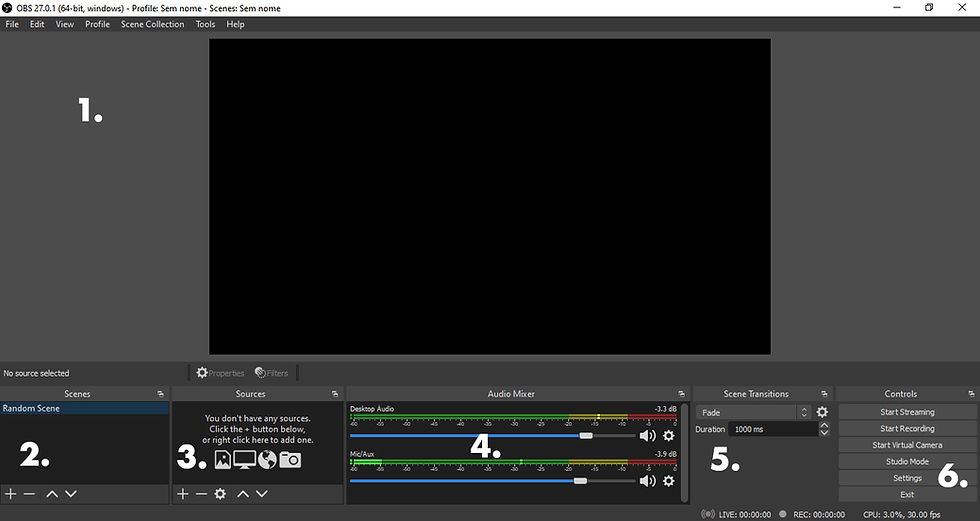The width and height of the screenshot is (980, 521).
Task: Open the File menu
Action: [12, 24]
